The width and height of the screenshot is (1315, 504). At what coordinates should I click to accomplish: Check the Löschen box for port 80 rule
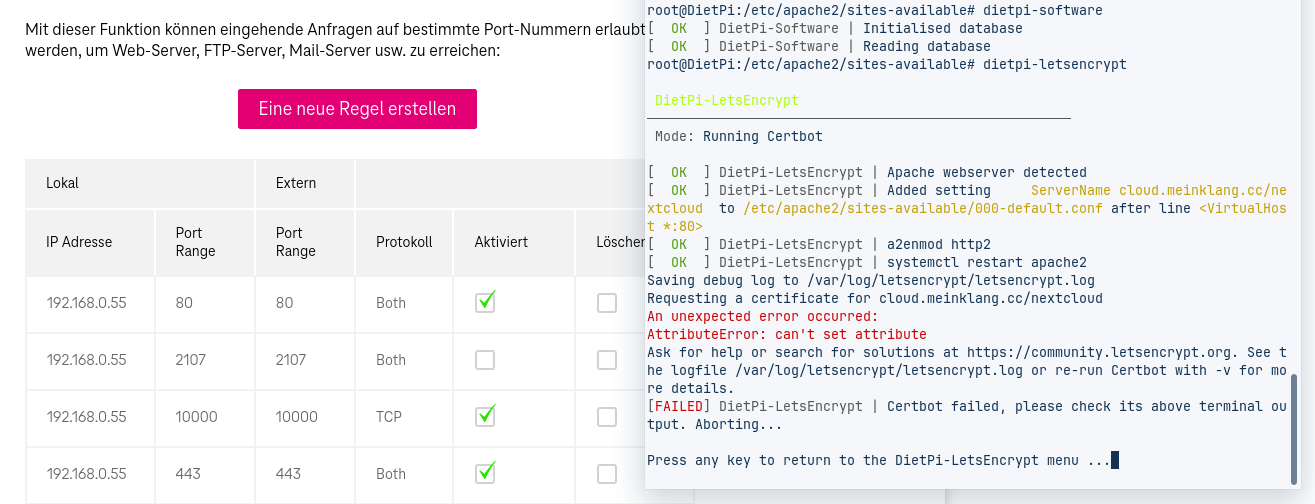click(x=607, y=303)
